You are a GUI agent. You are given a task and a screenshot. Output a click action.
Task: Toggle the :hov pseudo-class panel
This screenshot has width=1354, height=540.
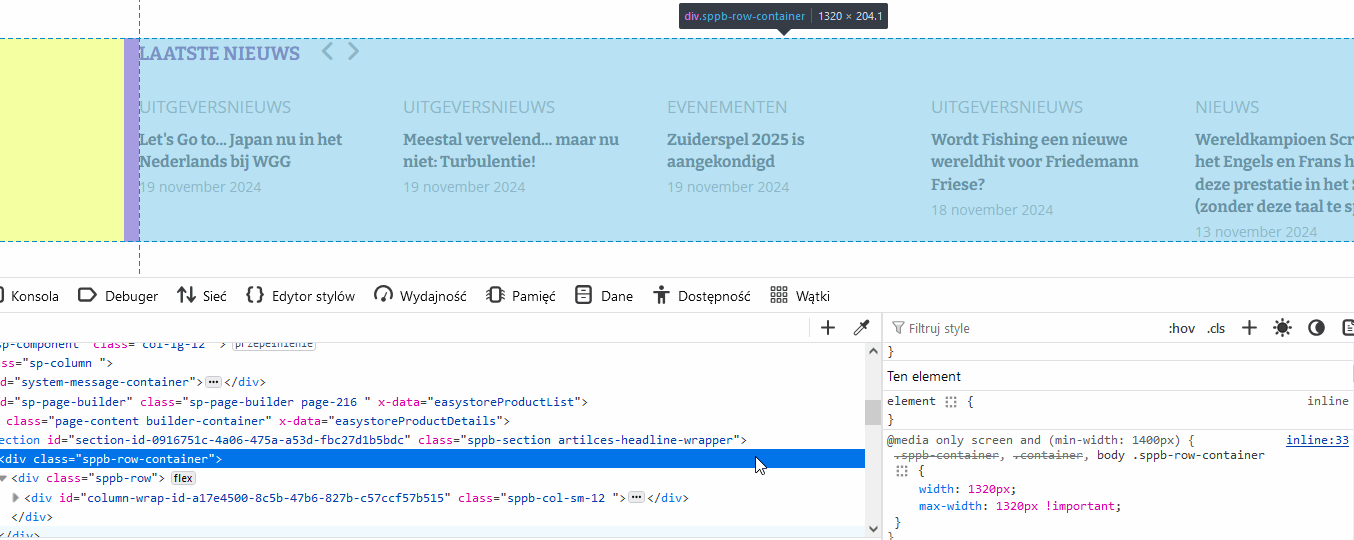point(1181,328)
